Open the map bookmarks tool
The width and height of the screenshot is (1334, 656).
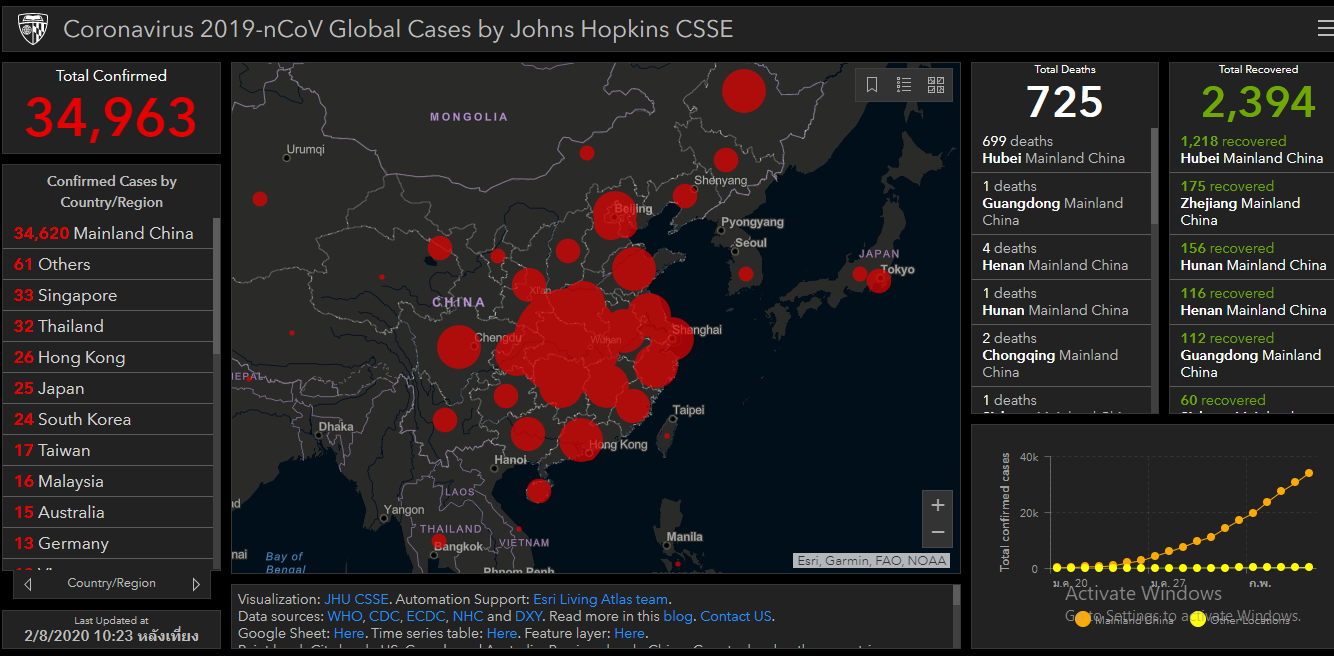point(872,85)
